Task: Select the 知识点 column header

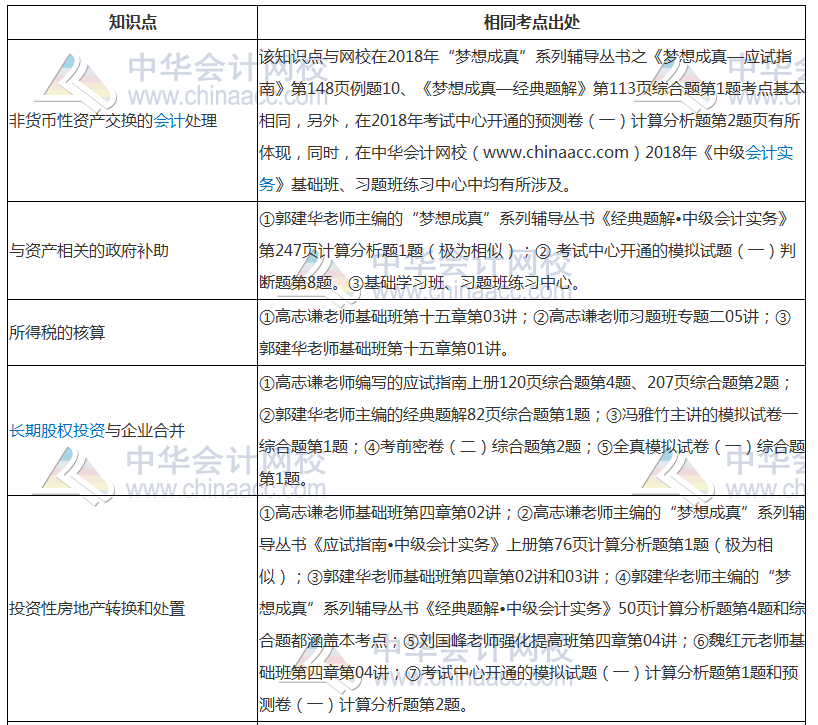Action: (x=133, y=22)
